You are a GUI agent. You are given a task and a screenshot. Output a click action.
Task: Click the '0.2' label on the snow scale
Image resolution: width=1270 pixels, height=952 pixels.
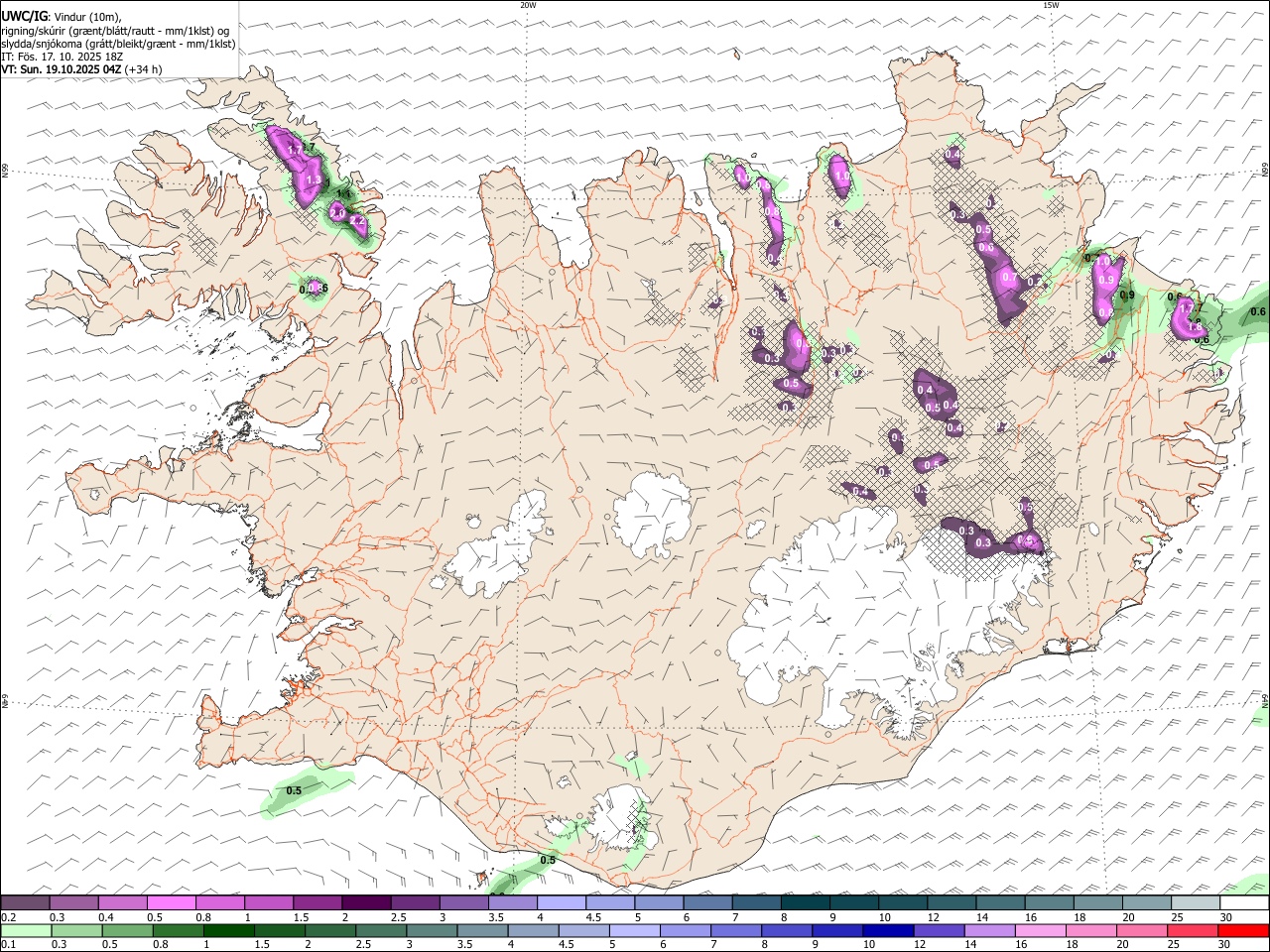coord(7,917)
